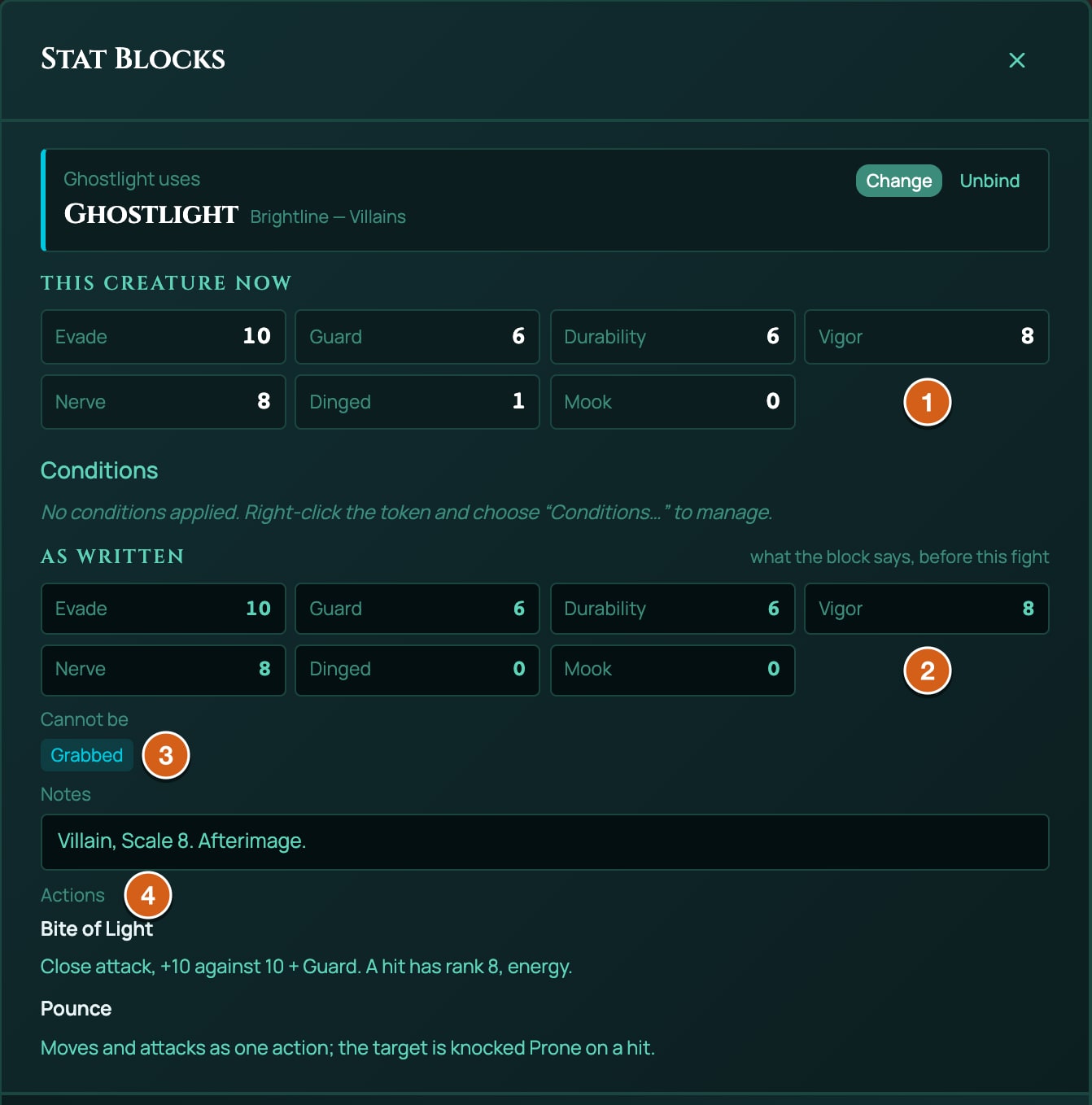Click the 'Pounce' action name
Image resolution: width=1092 pixels, height=1105 pixels.
(76, 1009)
